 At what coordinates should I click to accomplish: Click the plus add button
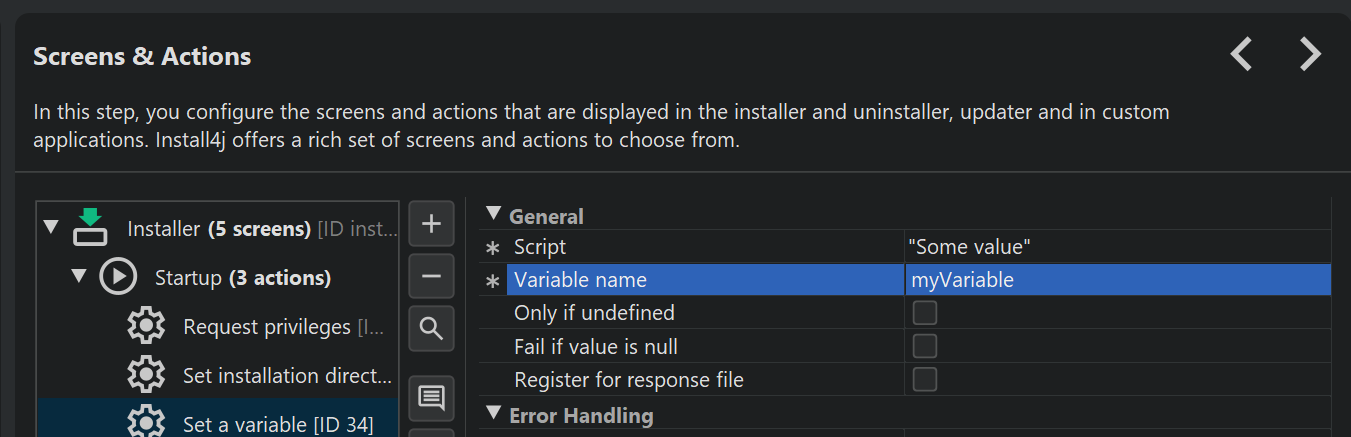[x=431, y=224]
